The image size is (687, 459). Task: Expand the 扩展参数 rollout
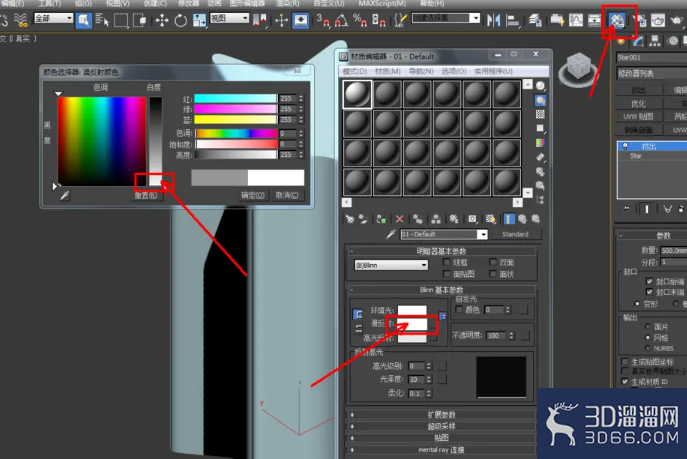pos(442,414)
